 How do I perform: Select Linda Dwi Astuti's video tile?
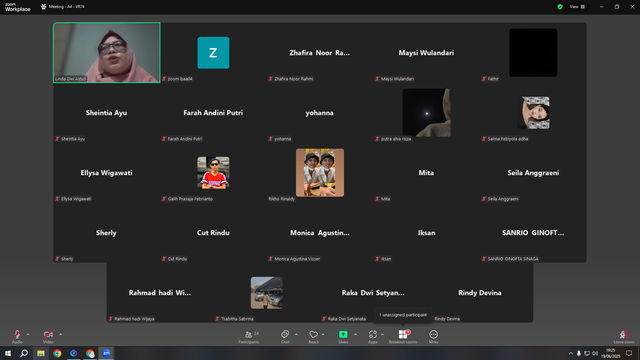(107, 53)
